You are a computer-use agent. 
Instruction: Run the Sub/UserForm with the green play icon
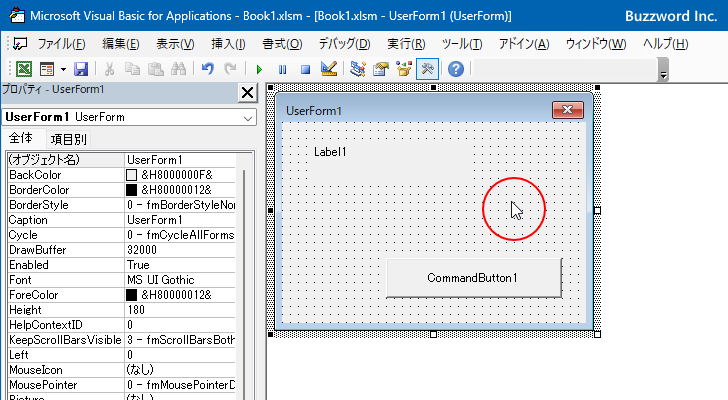click(259, 70)
